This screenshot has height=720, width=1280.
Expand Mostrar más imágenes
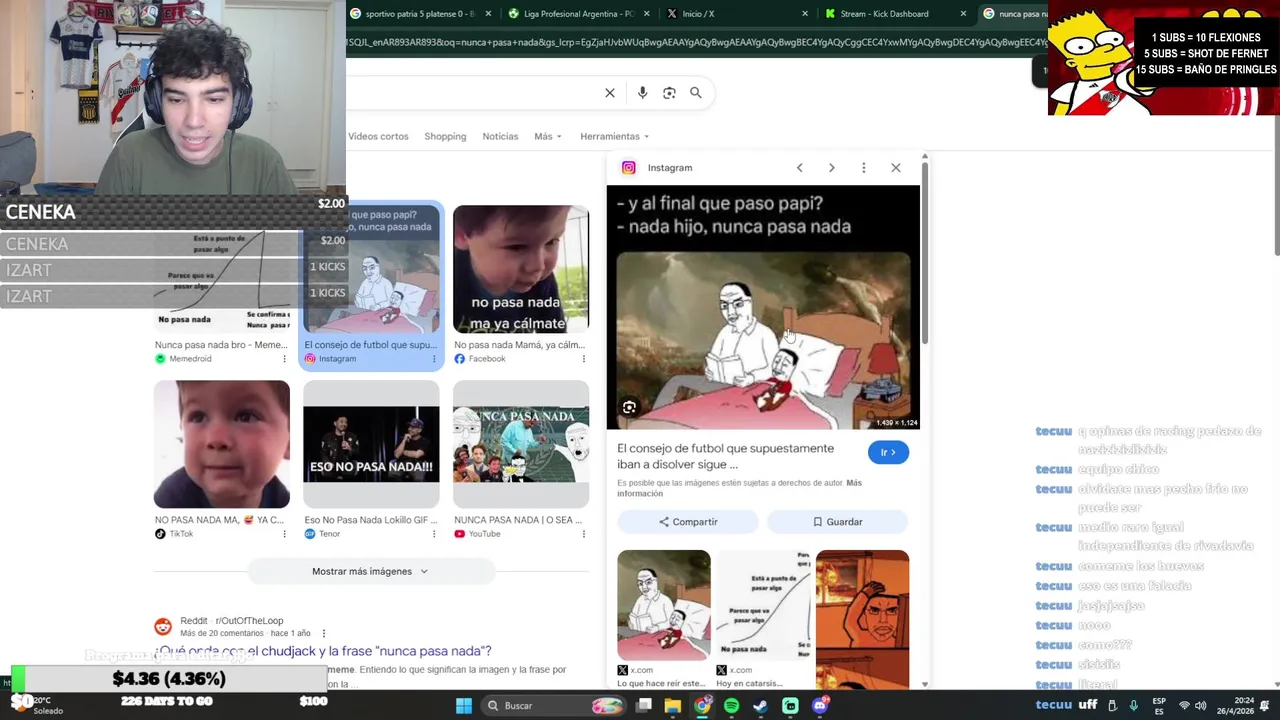click(x=370, y=571)
